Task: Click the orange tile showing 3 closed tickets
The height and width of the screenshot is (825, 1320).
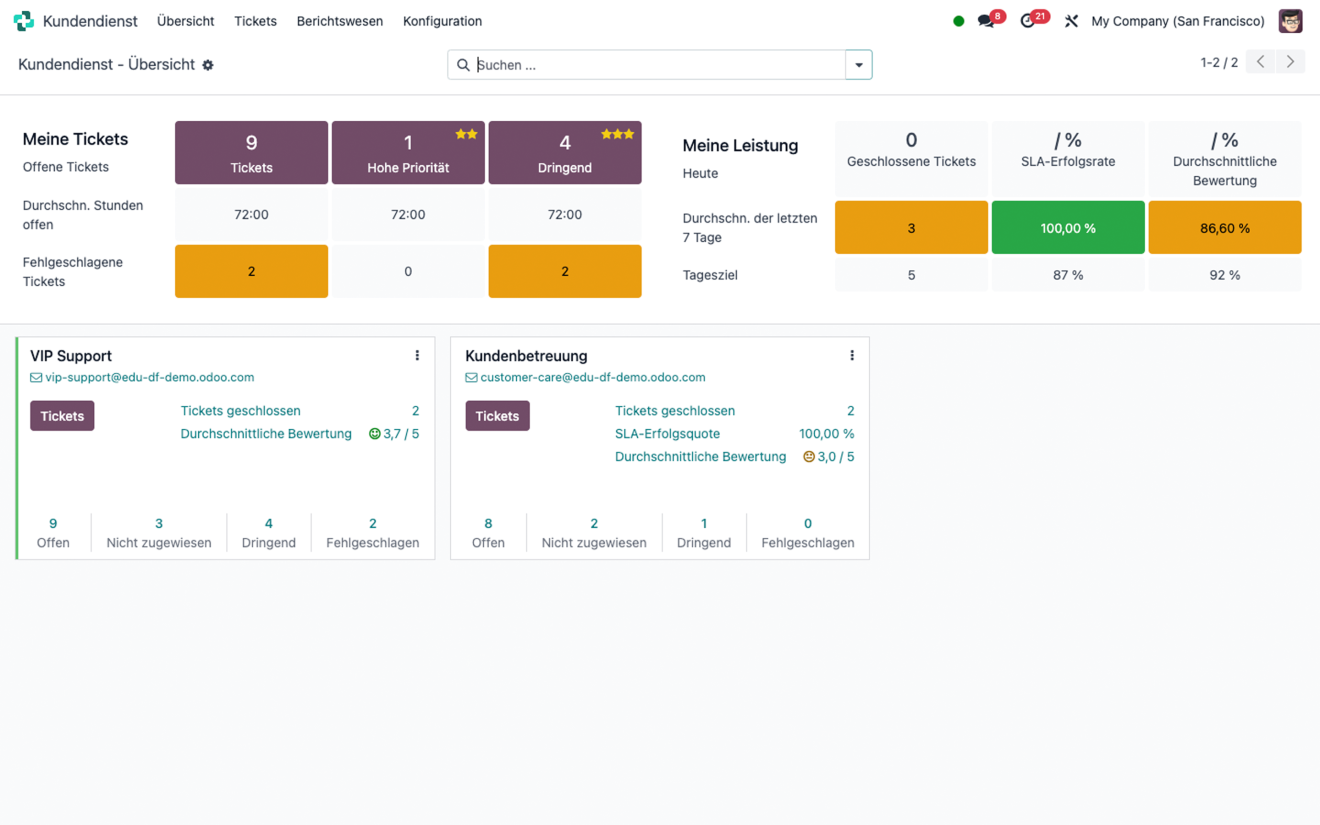Action: coord(911,227)
